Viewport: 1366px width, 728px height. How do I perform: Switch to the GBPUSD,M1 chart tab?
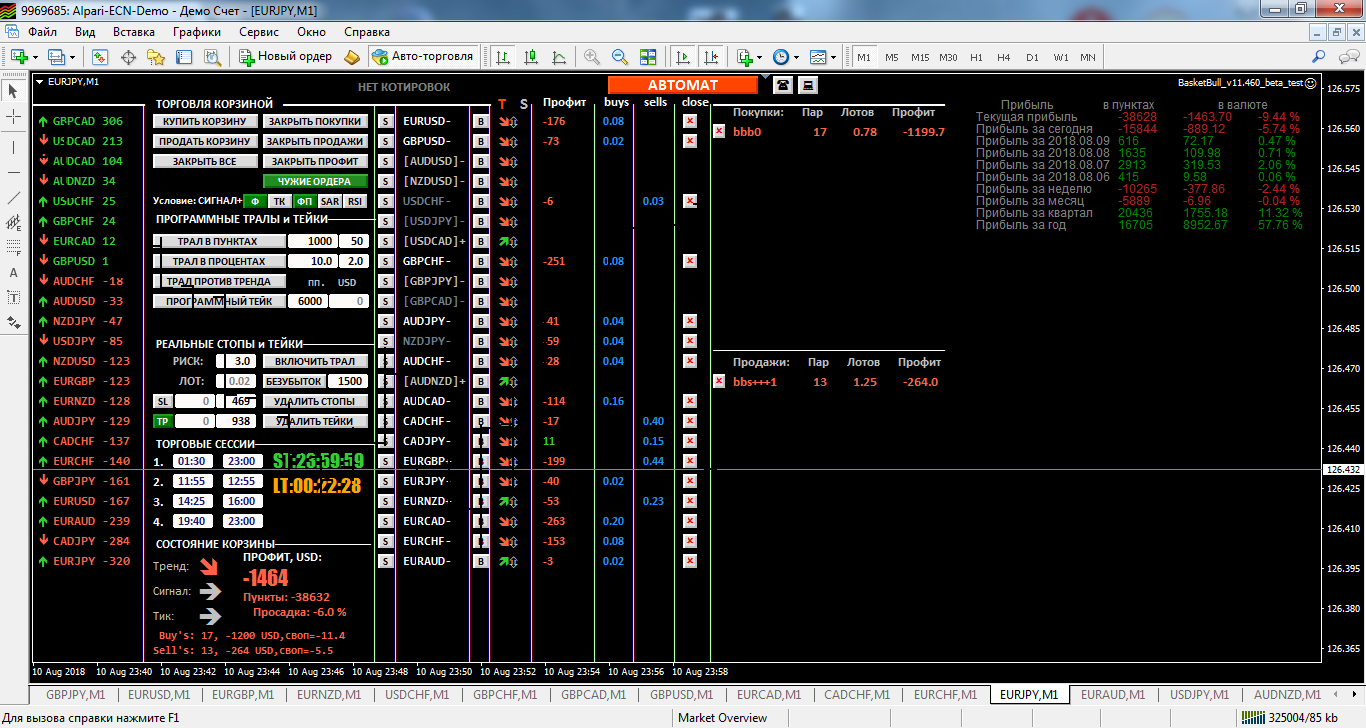[x=680, y=694]
